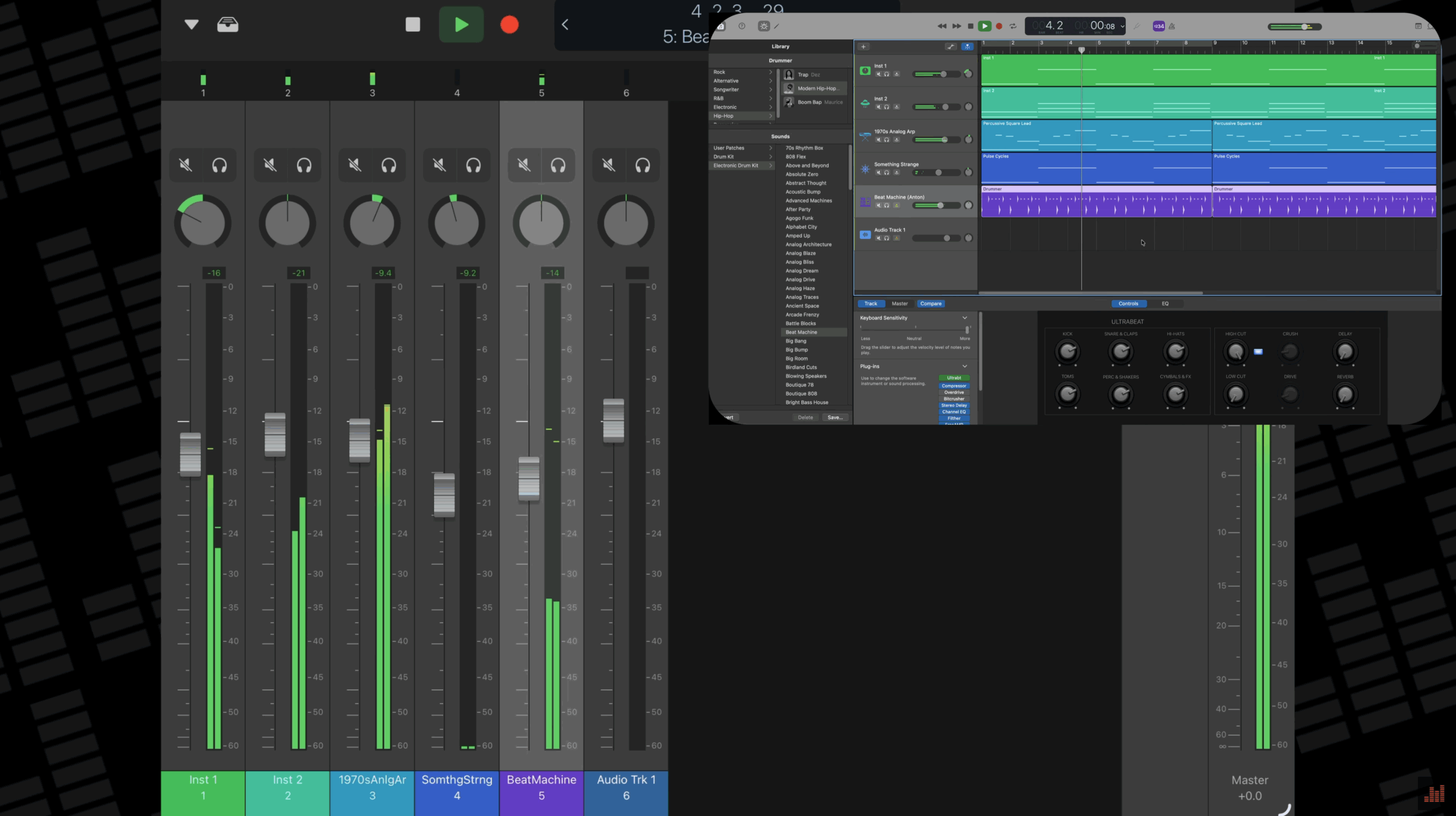
Task: Solo the Audio Trk 1 channel
Action: 643,165
